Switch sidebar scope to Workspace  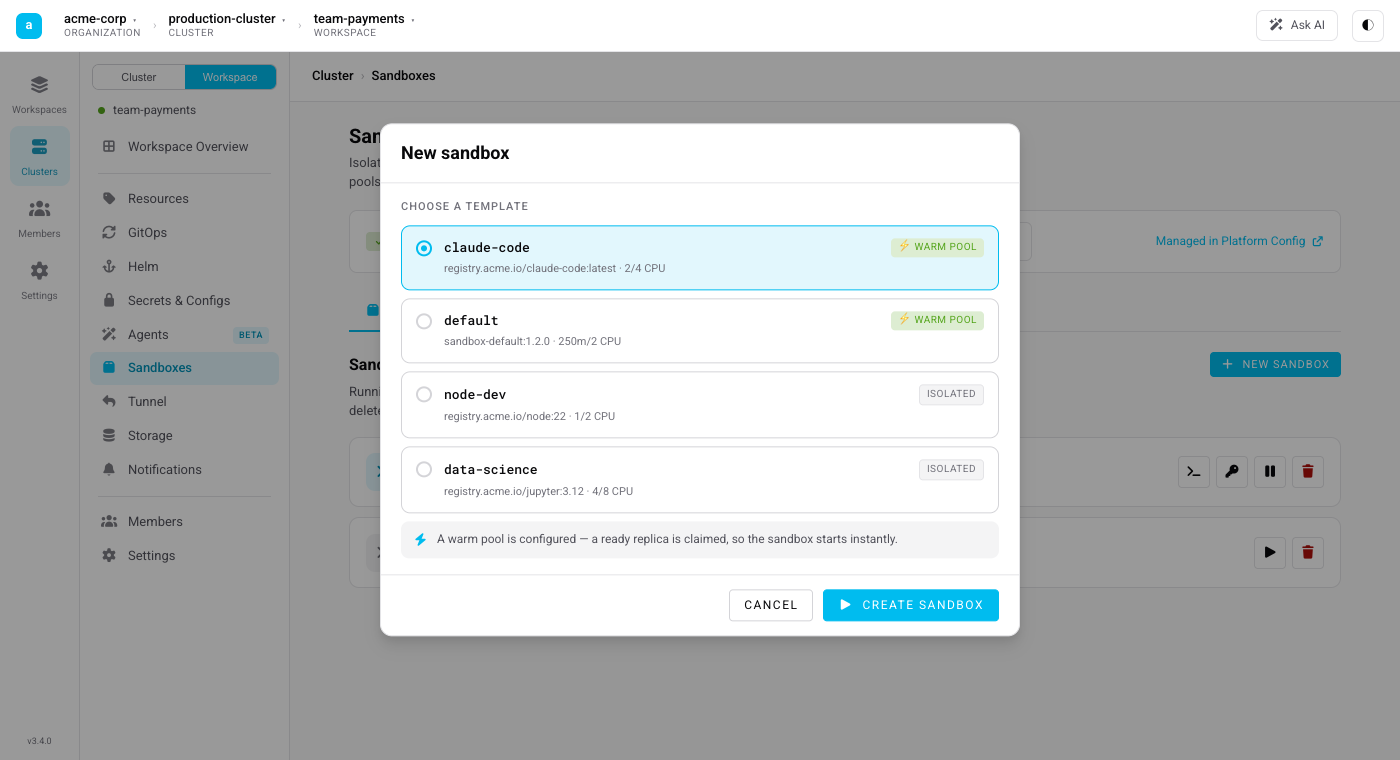pos(230,77)
